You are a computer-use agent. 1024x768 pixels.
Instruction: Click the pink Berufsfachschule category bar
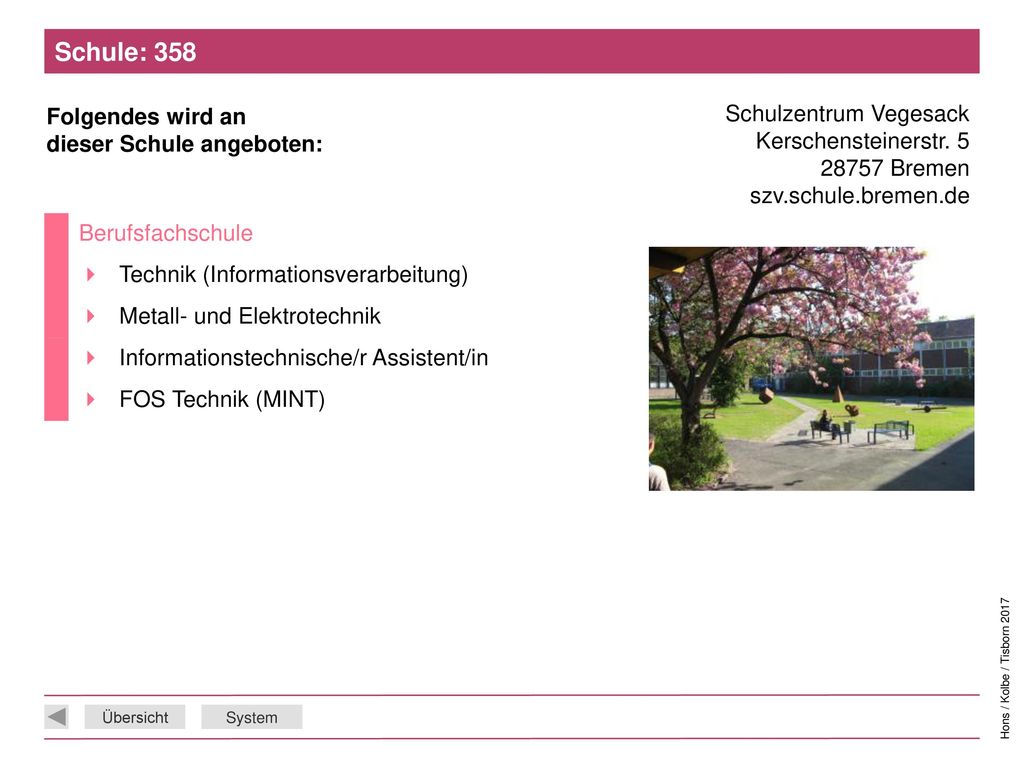pyautogui.click(x=56, y=317)
